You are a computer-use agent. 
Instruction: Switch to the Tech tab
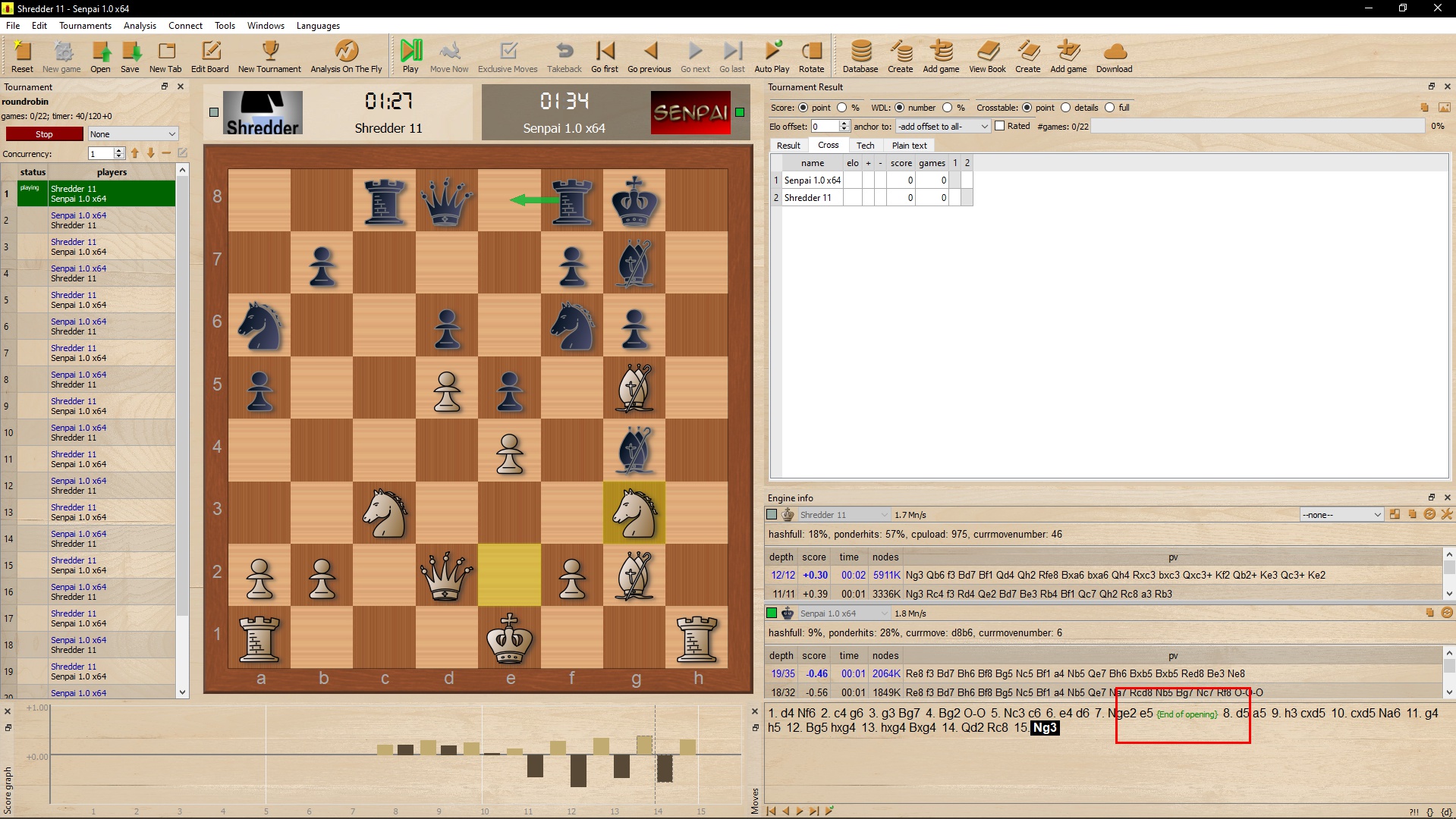[x=865, y=146]
